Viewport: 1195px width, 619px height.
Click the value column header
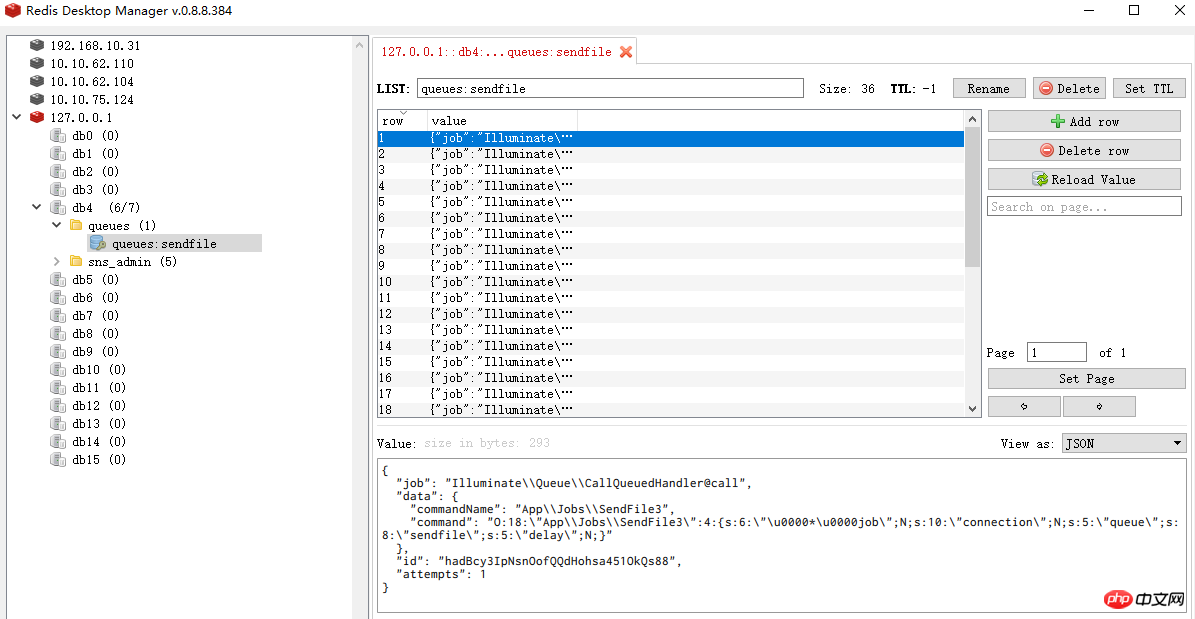point(502,120)
